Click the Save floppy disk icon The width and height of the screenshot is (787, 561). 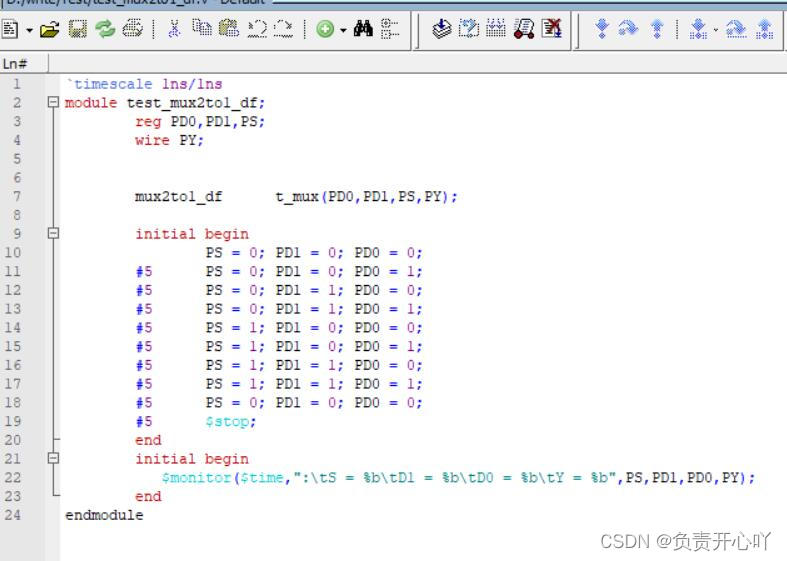[x=78, y=29]
